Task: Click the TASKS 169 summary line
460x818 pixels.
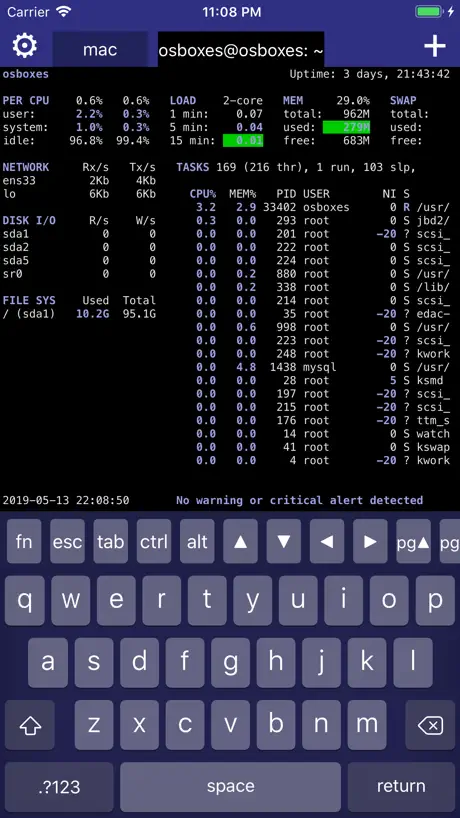Action: point(296,167)
